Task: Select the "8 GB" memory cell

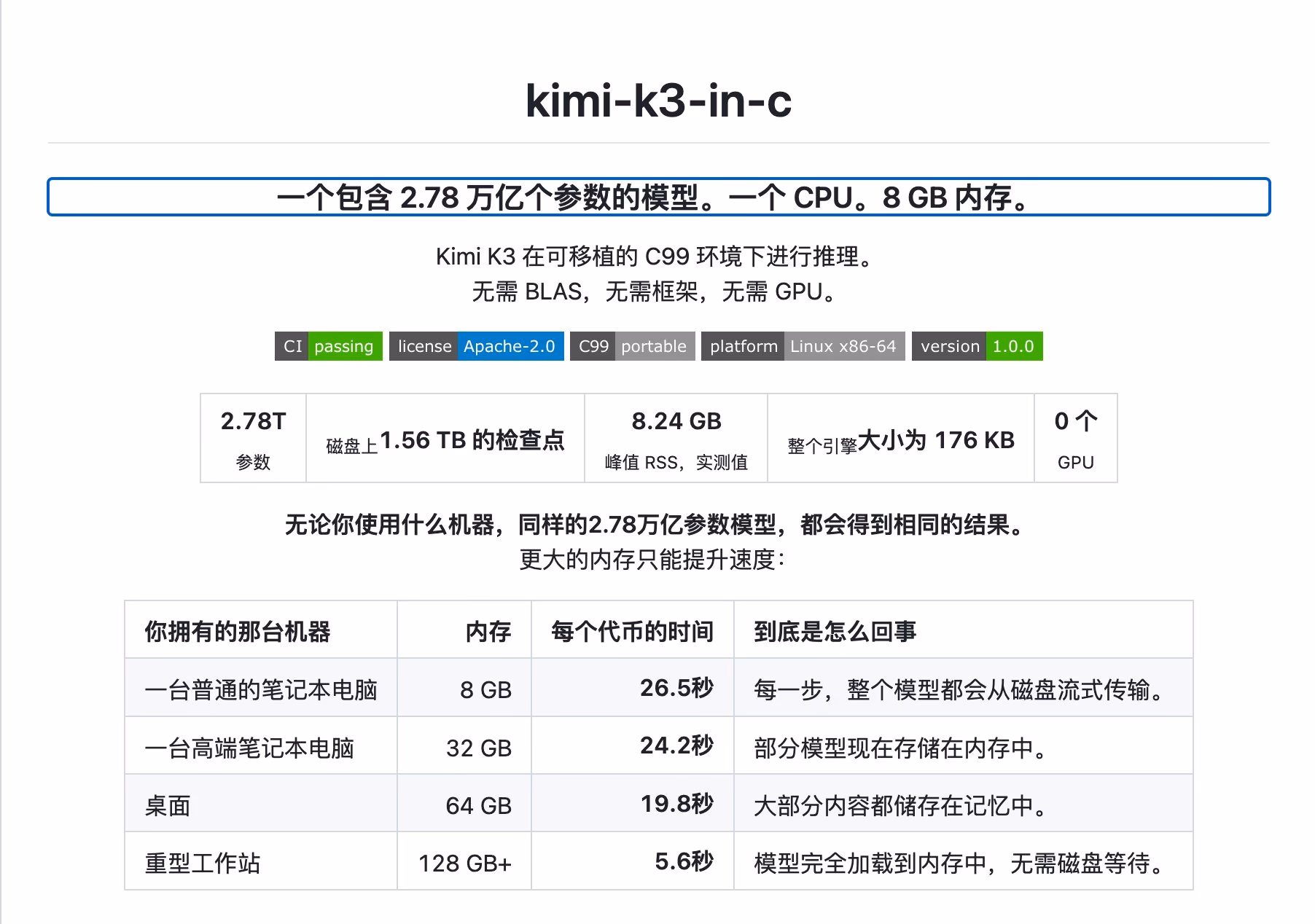Action: tap(464, 689)
